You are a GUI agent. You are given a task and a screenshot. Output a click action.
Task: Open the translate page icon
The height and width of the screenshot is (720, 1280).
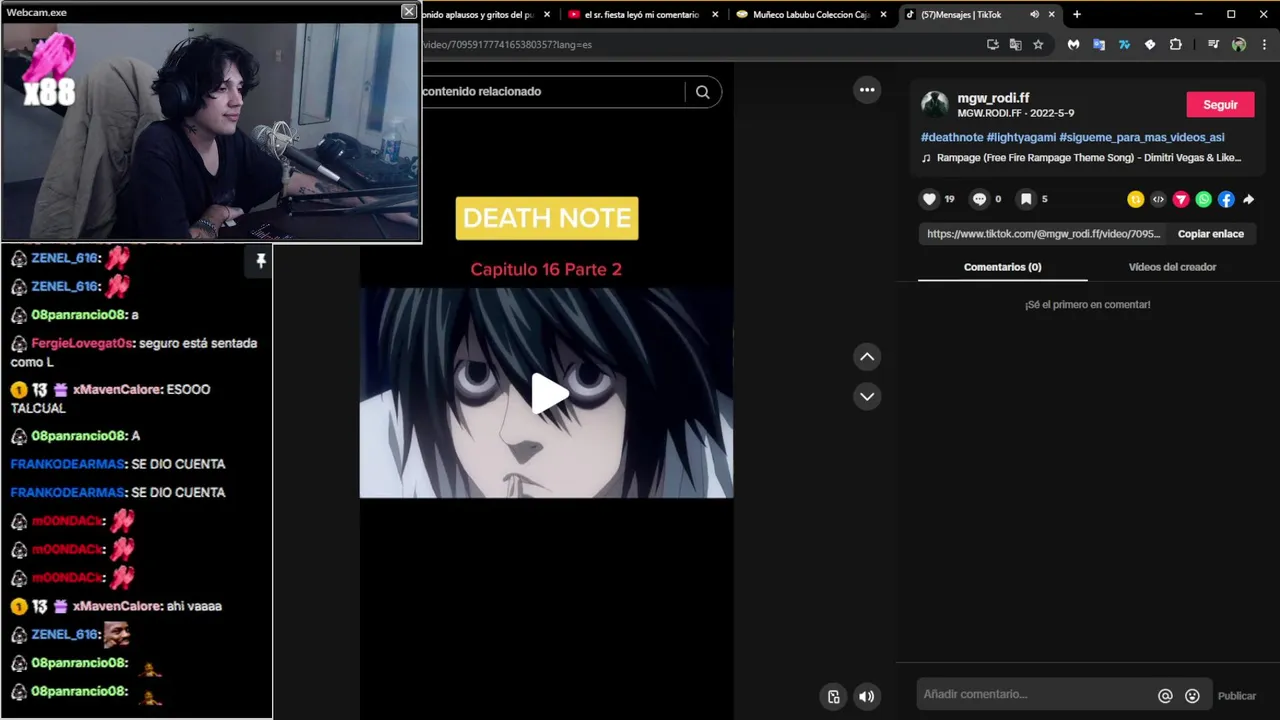[1015, 44]
